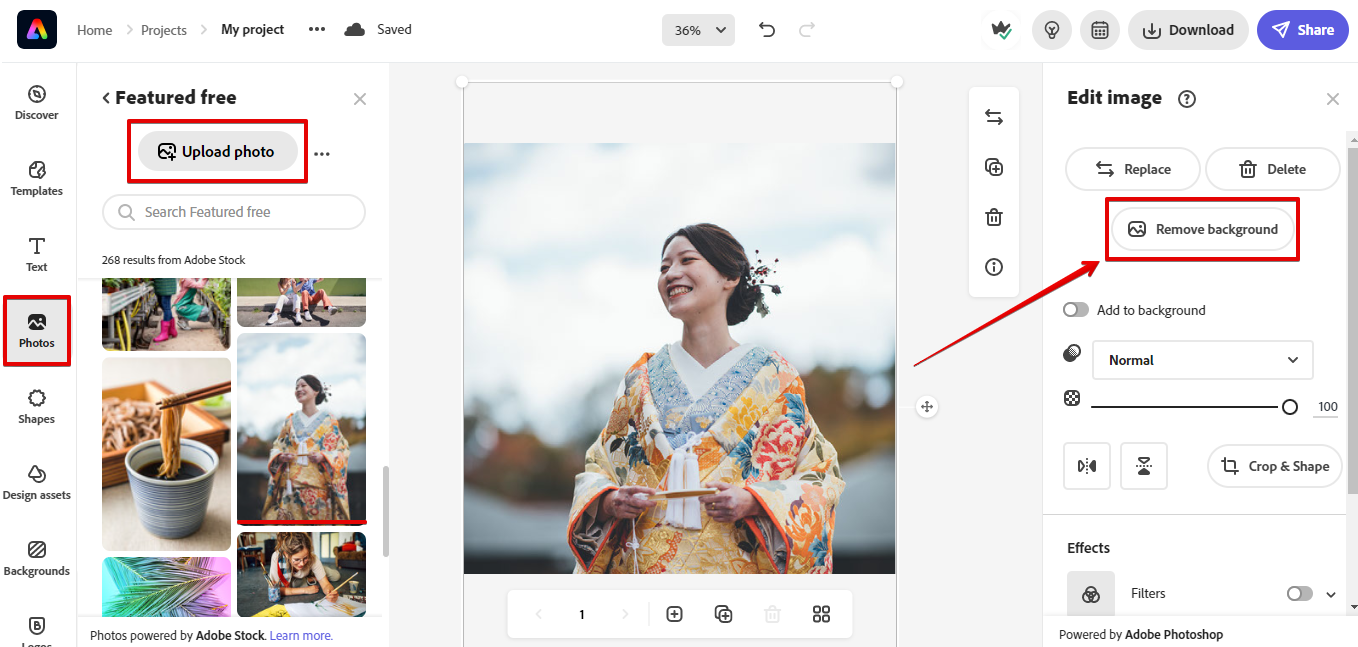The height and width of the screenshot is (647, 1358).
Task: Click the opacity slider handle
Action: pos(1290,407)
